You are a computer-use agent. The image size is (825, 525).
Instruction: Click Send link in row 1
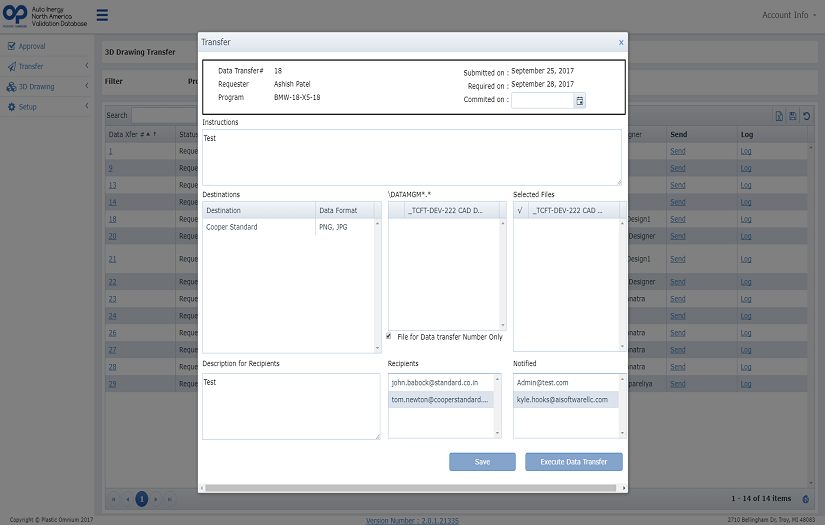click(x=678, y=151)
